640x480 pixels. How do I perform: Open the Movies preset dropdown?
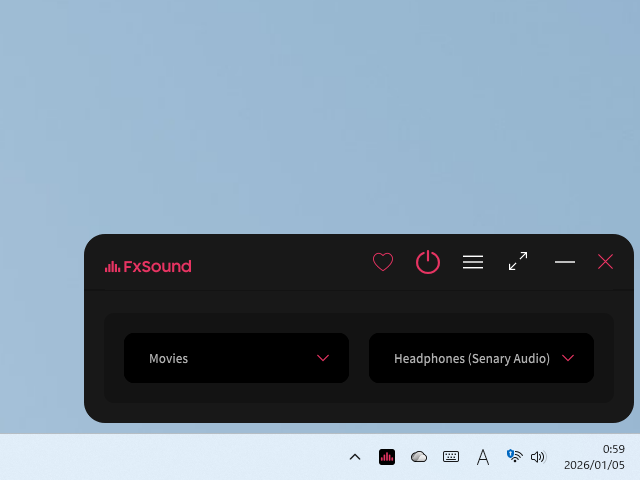coord(236,358)
